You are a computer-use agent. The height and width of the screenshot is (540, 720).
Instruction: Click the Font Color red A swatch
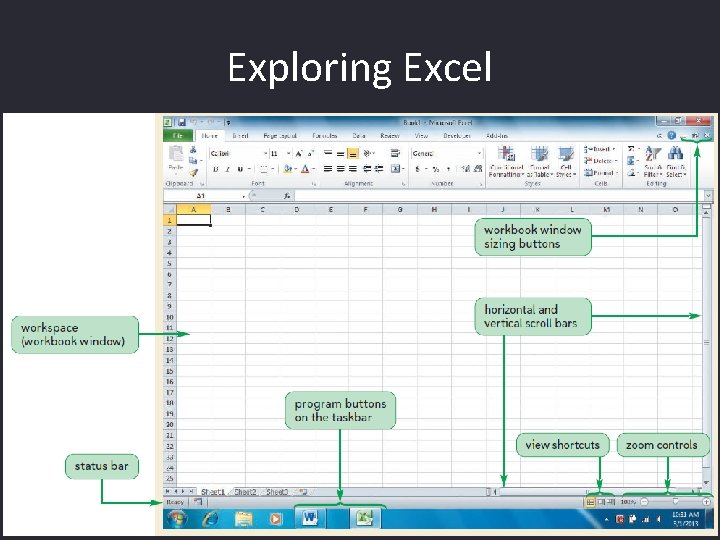[305, 169]
